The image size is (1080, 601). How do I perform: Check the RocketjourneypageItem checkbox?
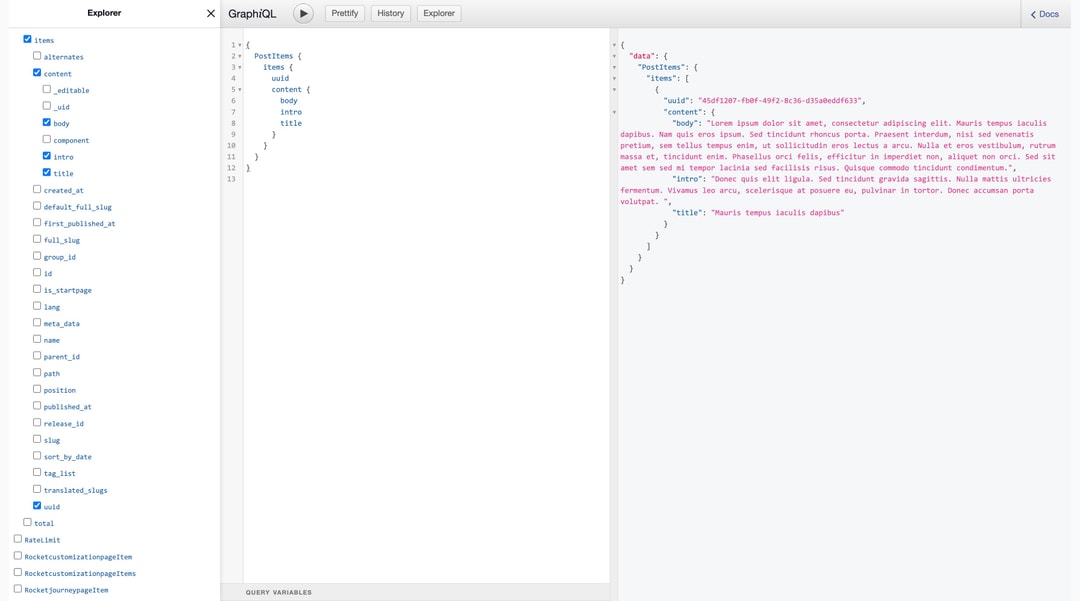click(x=18, y=589)
